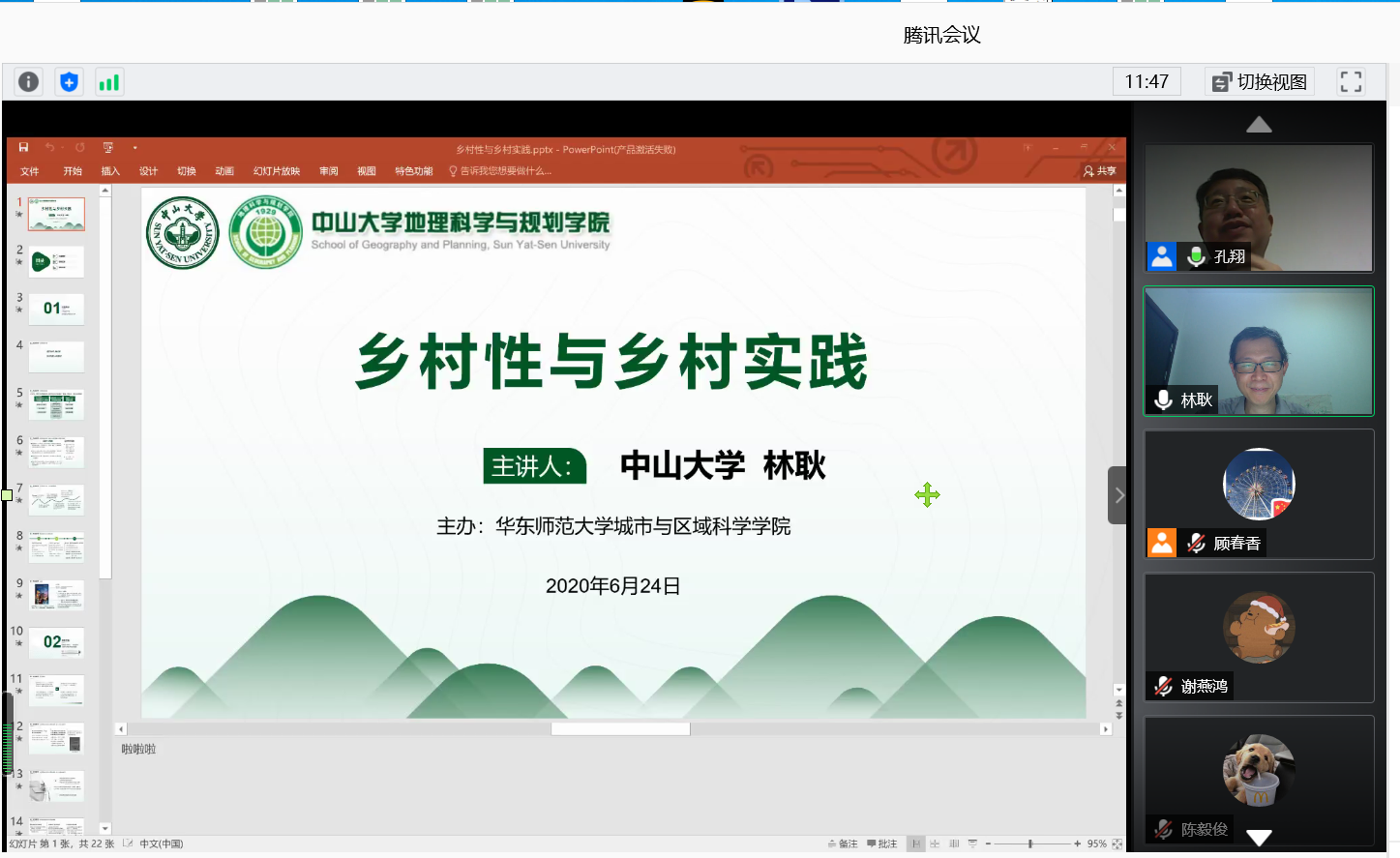This screenshot has height=858, width=1400.
Task: Click the slide sorter view icon
Action: coord(935,843)
